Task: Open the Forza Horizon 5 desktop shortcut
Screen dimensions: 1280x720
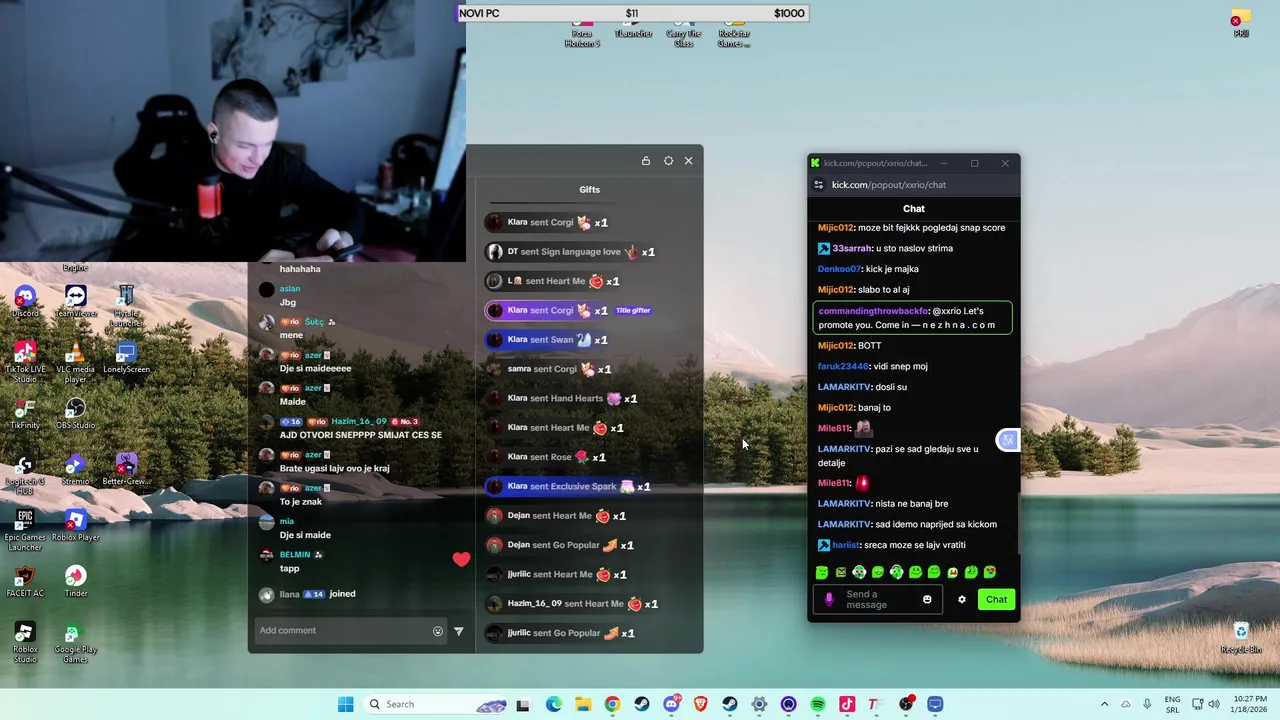Action: pyautogui.click(x=582, y=36)
